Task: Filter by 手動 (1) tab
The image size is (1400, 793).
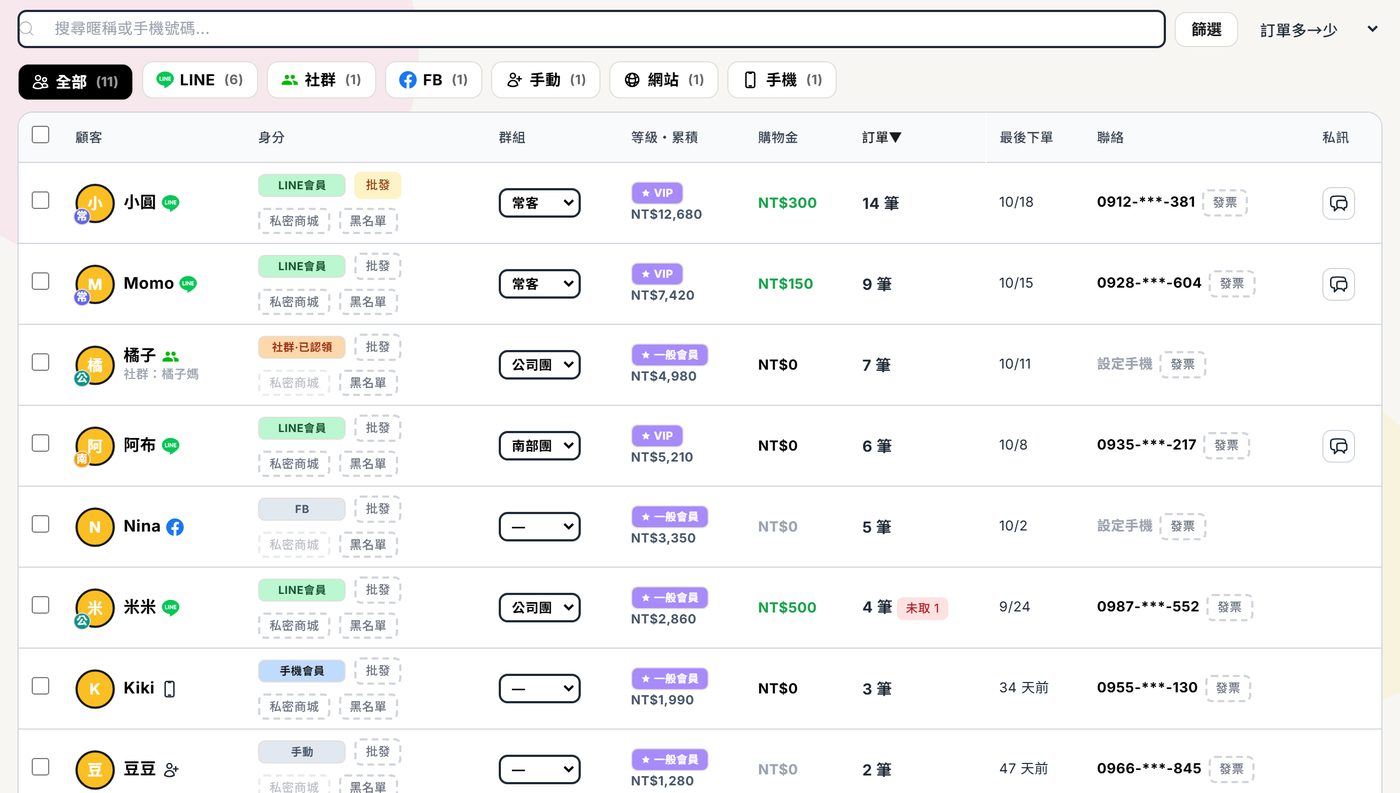Action: pos(546,80)
